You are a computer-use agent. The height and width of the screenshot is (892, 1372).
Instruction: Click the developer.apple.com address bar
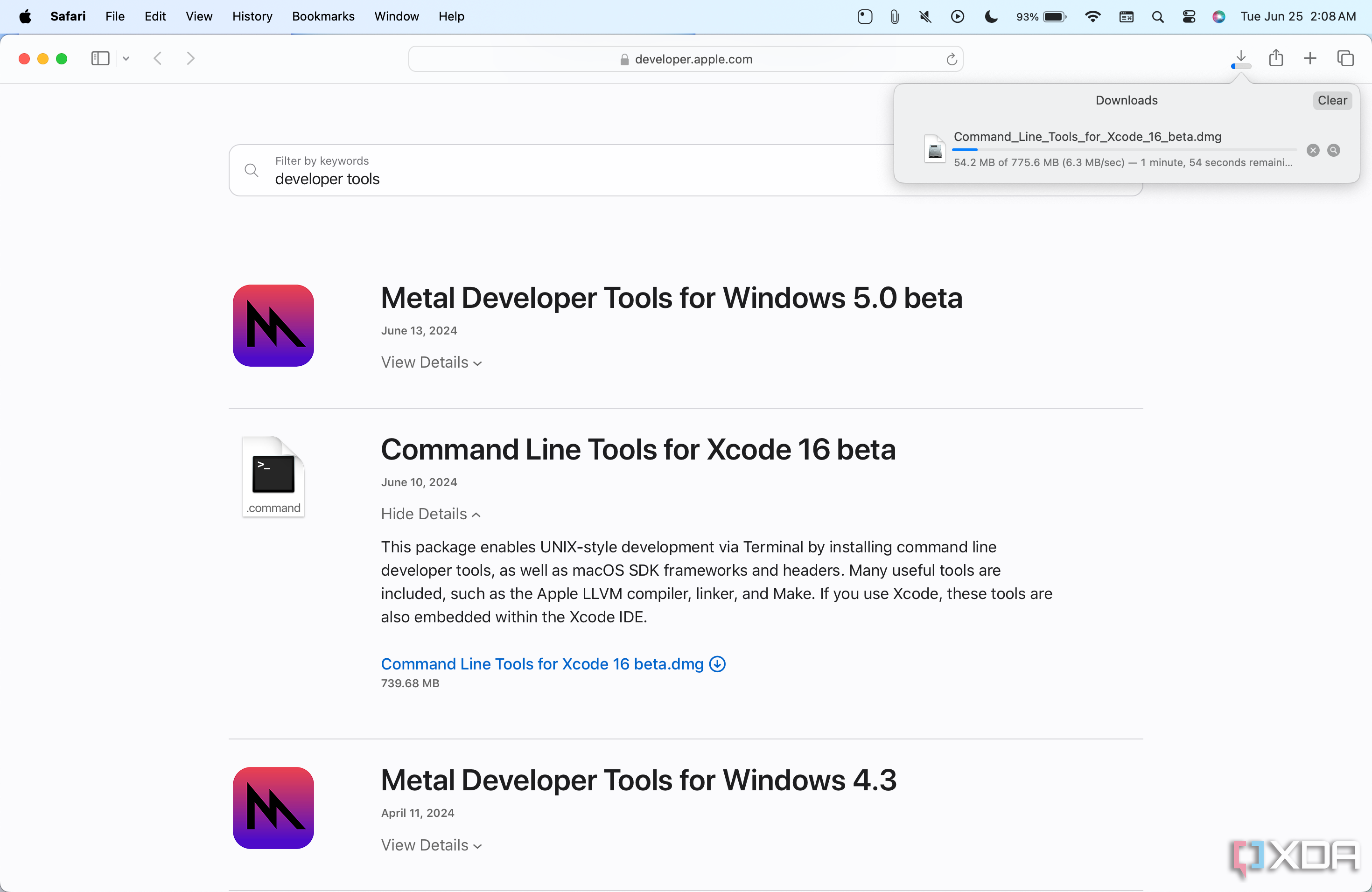click(686, 59)
